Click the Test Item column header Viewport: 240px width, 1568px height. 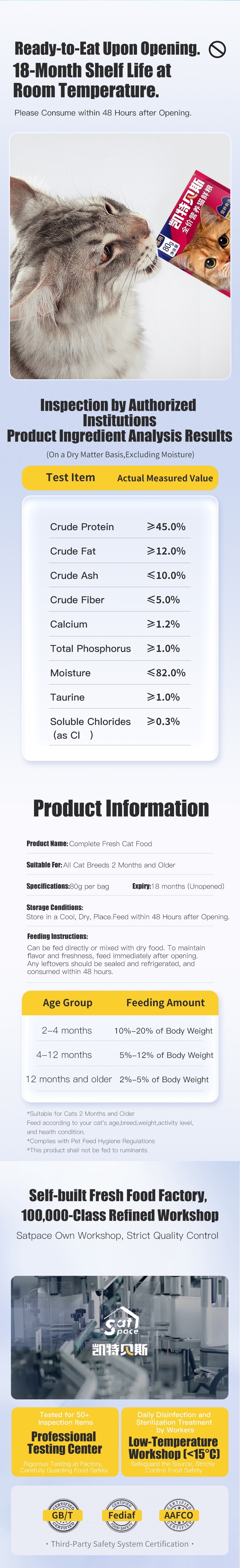point(70,478)
